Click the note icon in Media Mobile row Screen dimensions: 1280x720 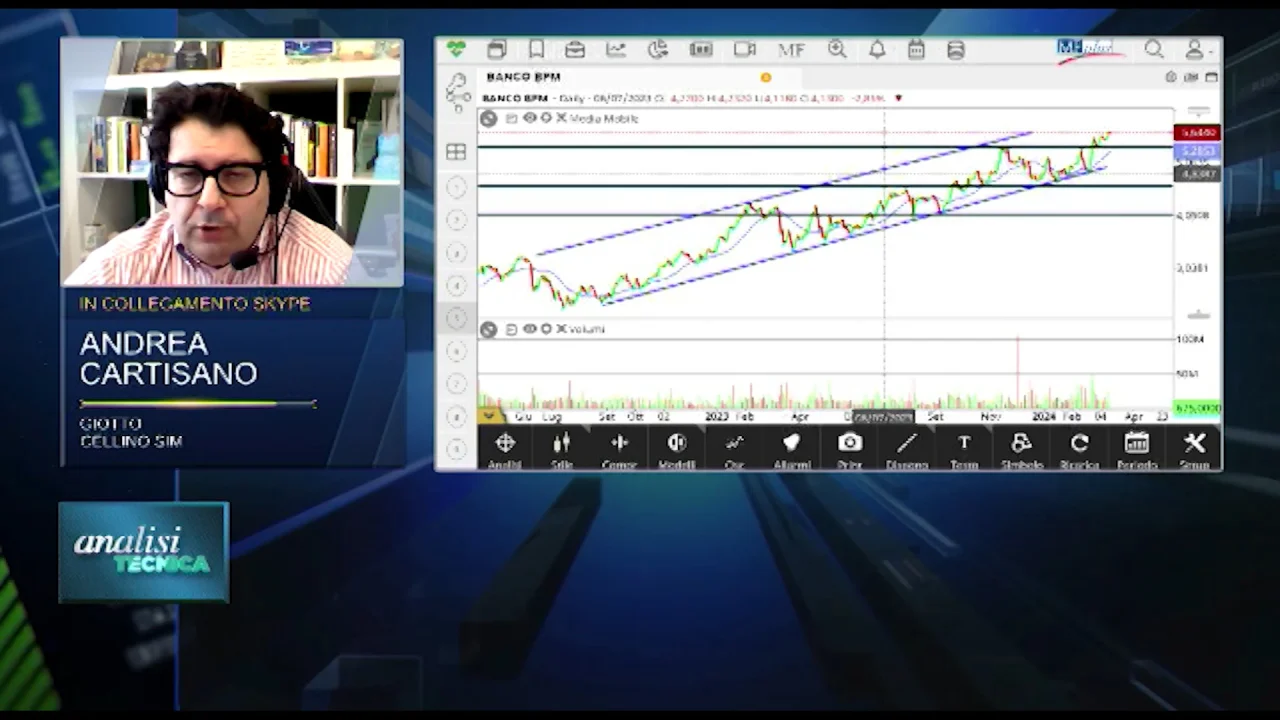coord(511,118)
